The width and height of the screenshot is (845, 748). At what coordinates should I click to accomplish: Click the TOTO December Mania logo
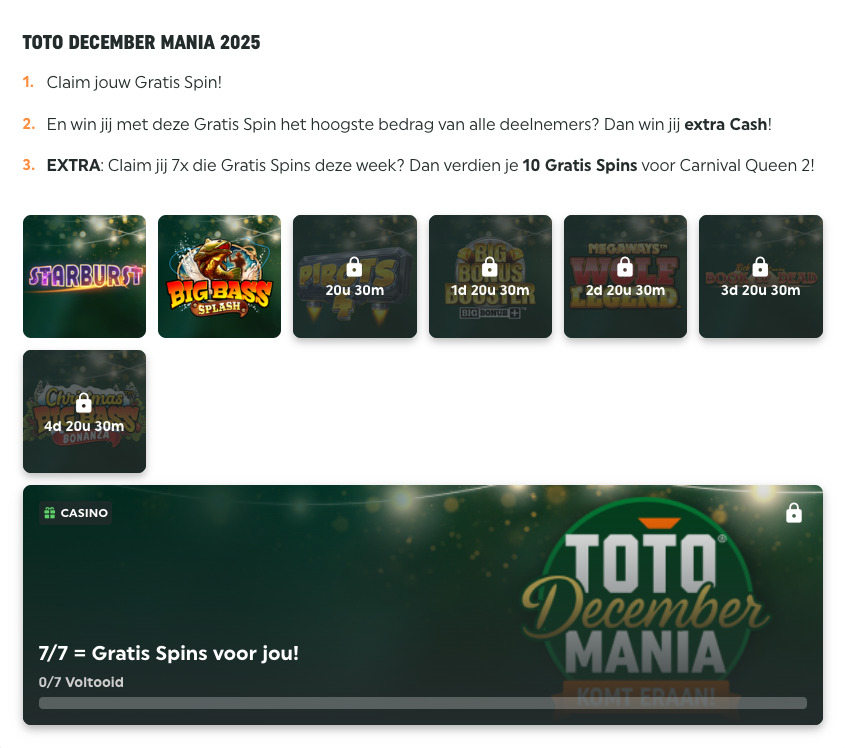point(647,606)
